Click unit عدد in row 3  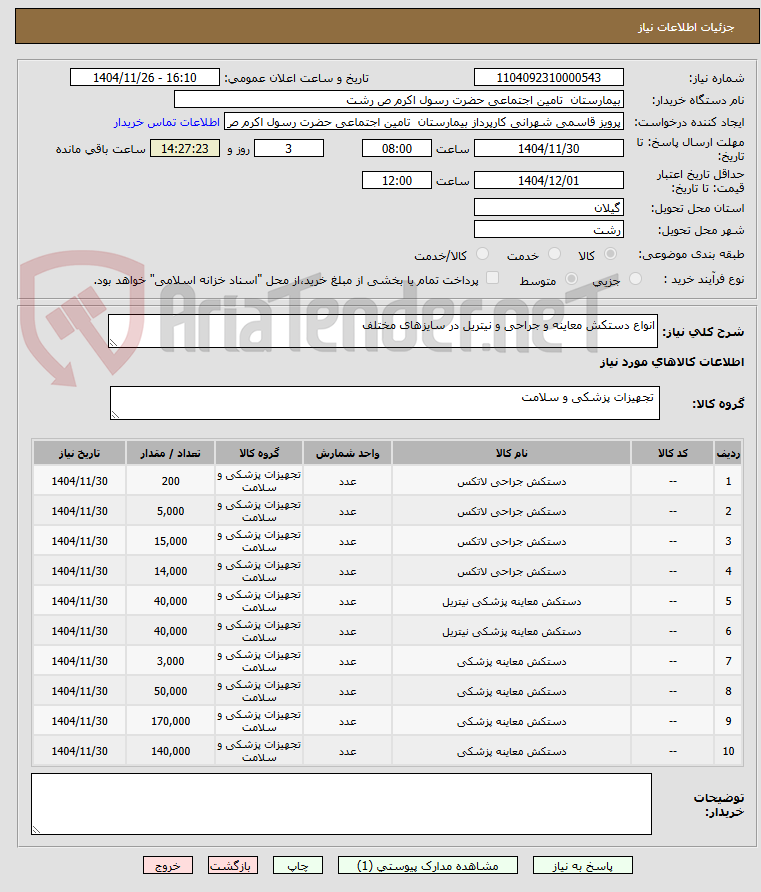point(348,542)
